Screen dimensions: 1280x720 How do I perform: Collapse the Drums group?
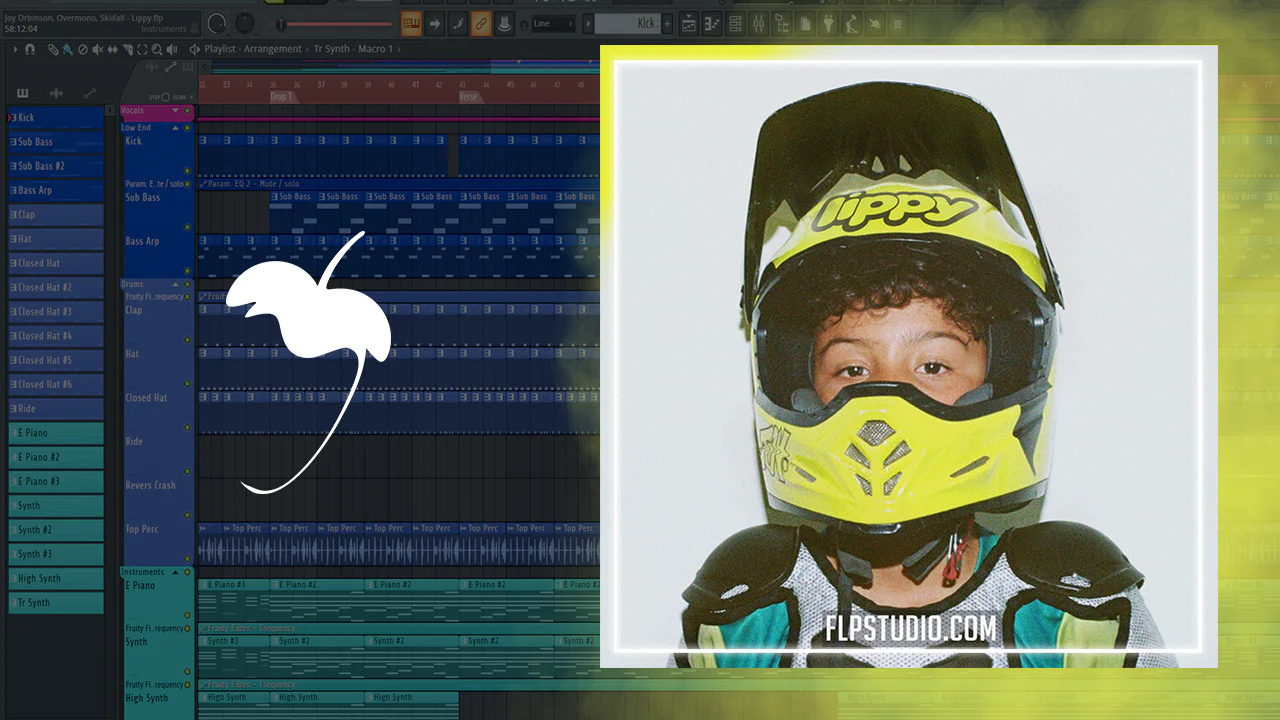[x=175, y=285]
